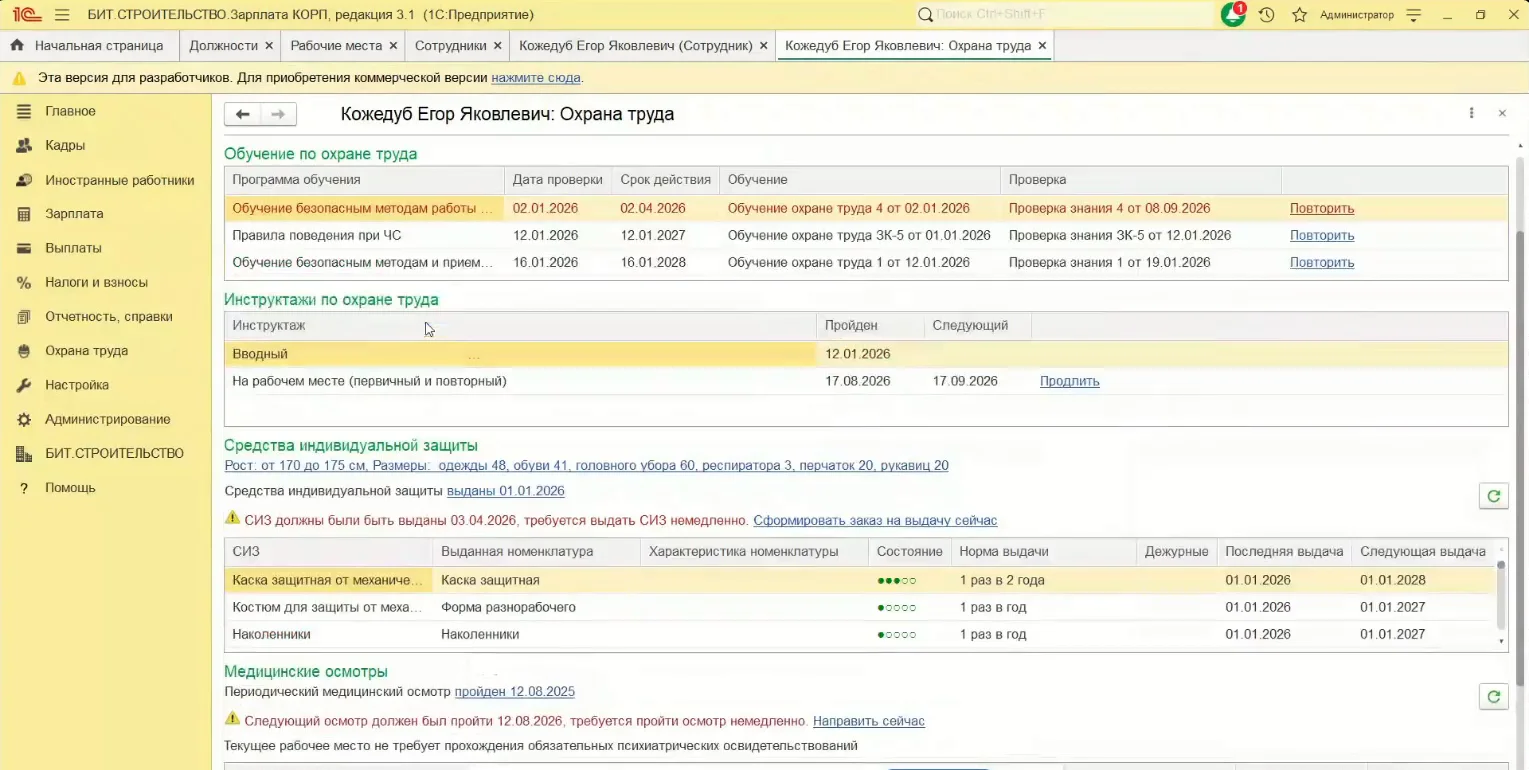Click the notifications bell icon
The width and height of the screenshot is (1529, 770).
click(x=1233, y=15)
